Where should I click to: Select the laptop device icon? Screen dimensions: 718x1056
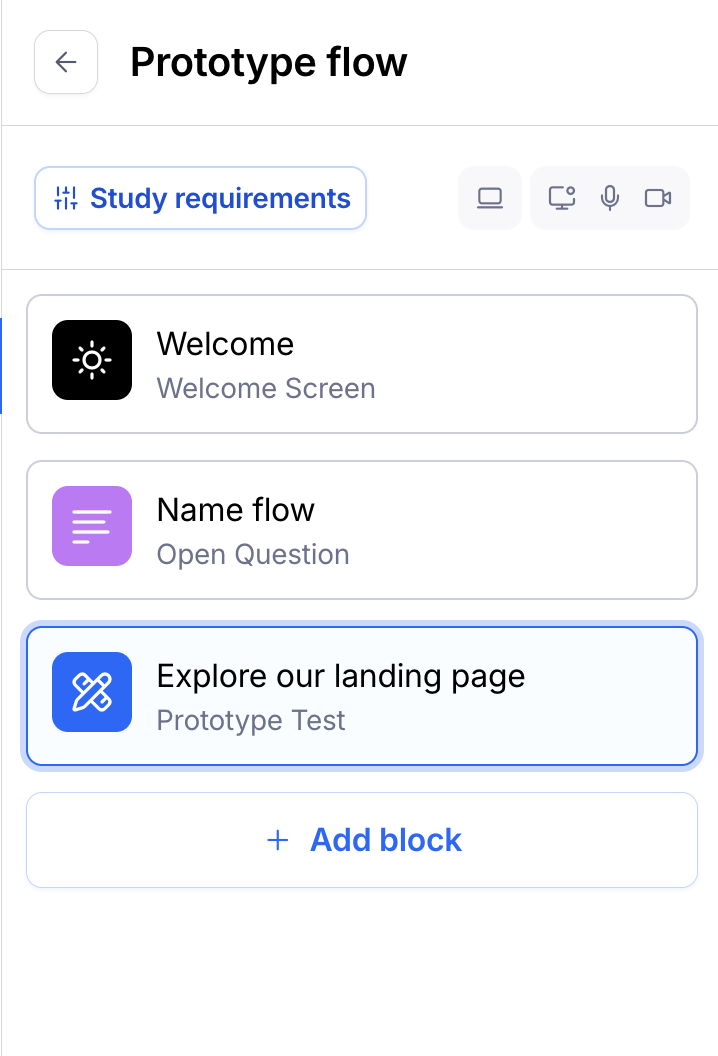[x=489, y=198]
